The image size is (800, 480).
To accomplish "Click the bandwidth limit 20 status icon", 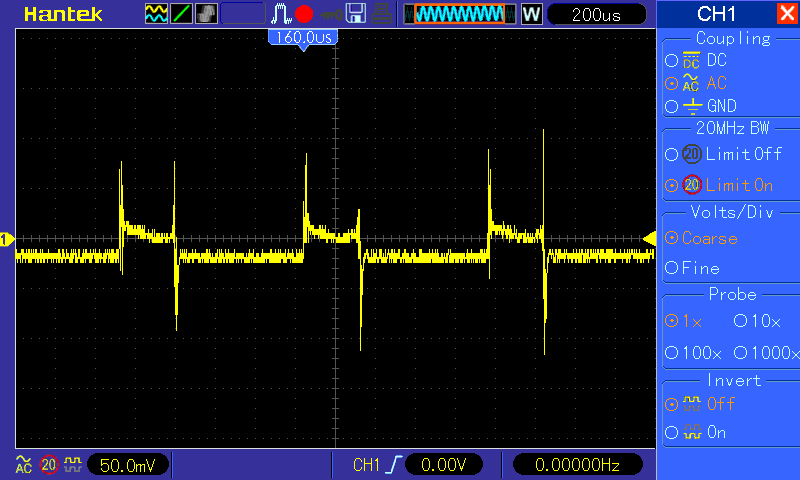I will (49, 465).
